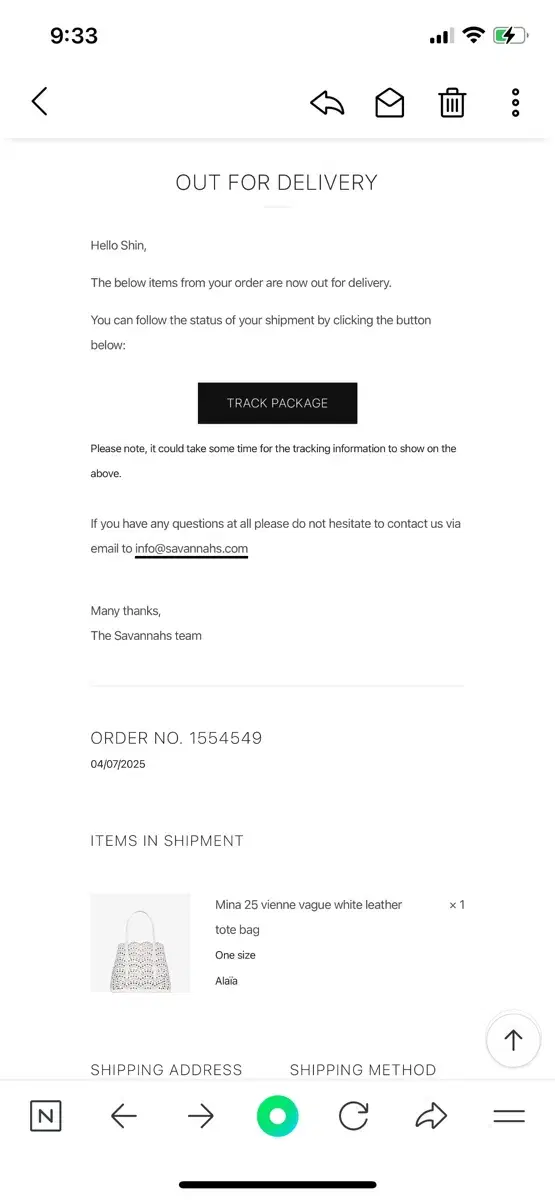Select the Mina 25 tote bag title
Image resolution: width=555 pixels, height=1200 pixels.
309,917
